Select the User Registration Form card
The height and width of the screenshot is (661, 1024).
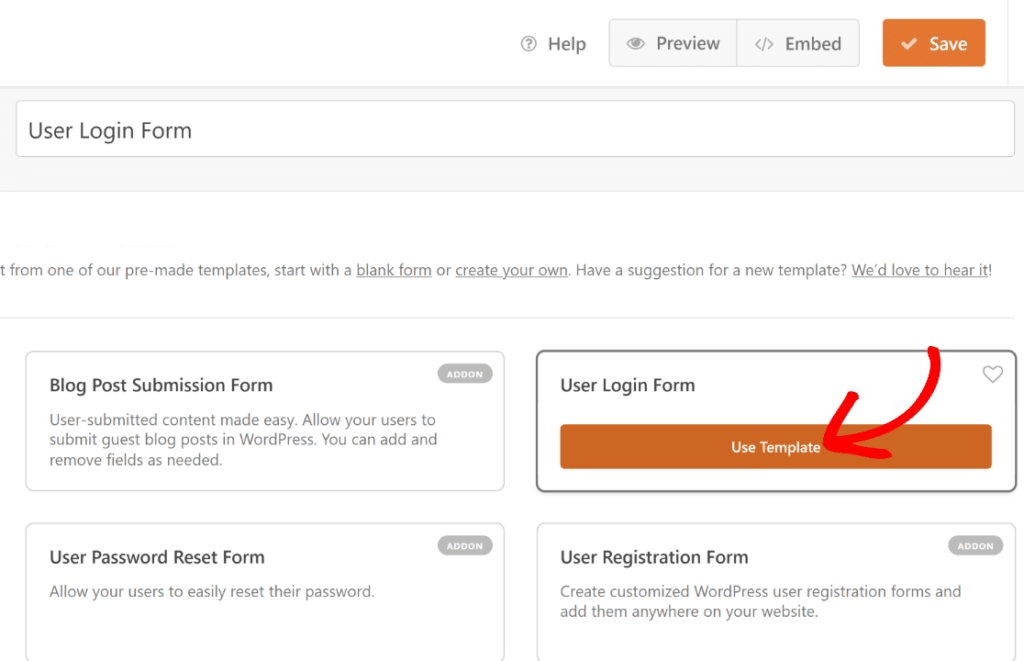(x=776, y=590)
